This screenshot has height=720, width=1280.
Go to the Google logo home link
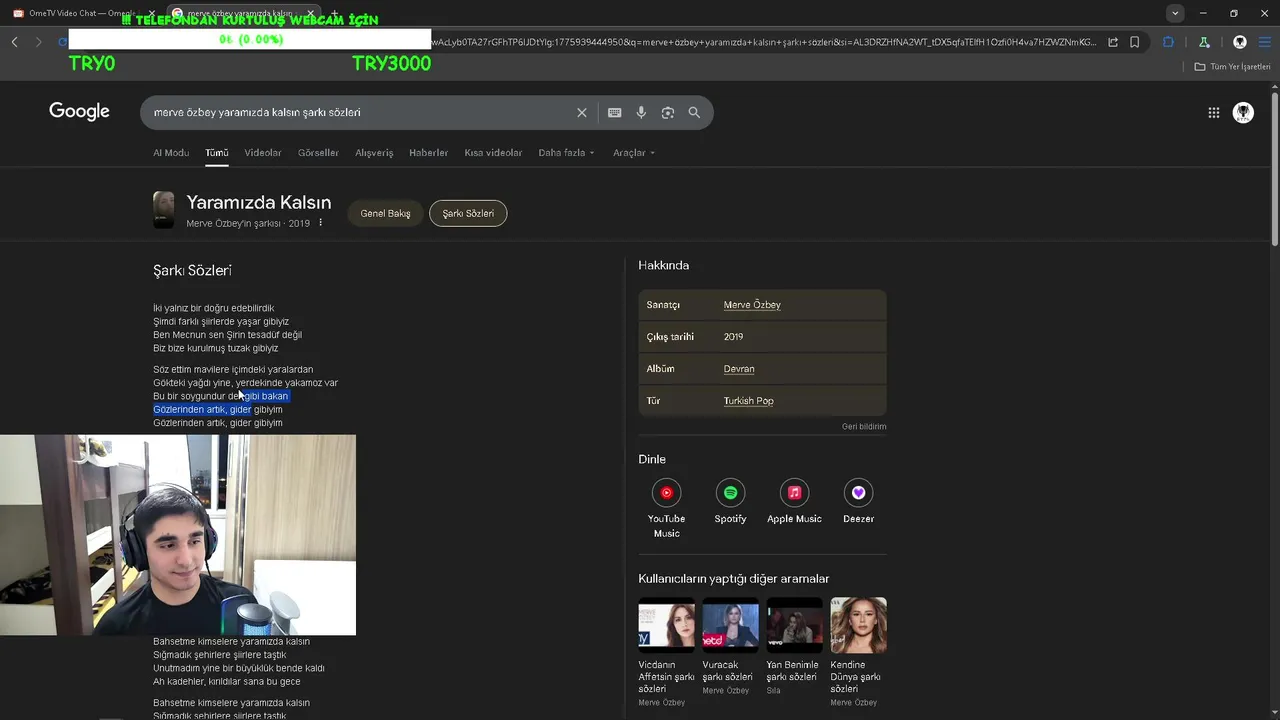(79, 111)
